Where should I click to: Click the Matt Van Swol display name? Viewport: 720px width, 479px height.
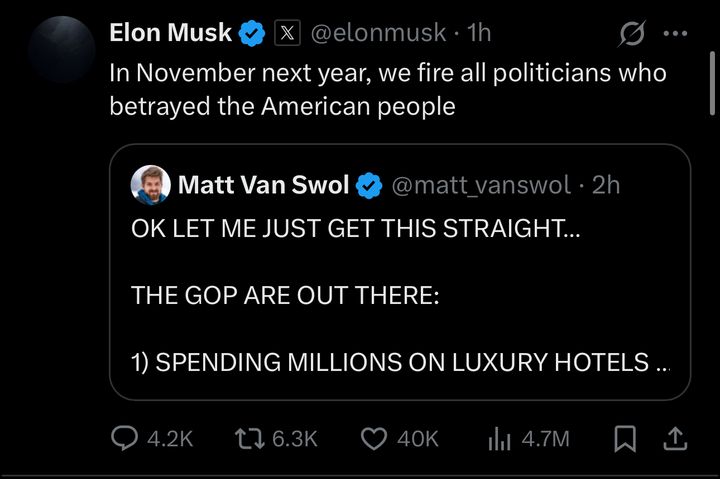pyautogui.click(x=263, y=184)
